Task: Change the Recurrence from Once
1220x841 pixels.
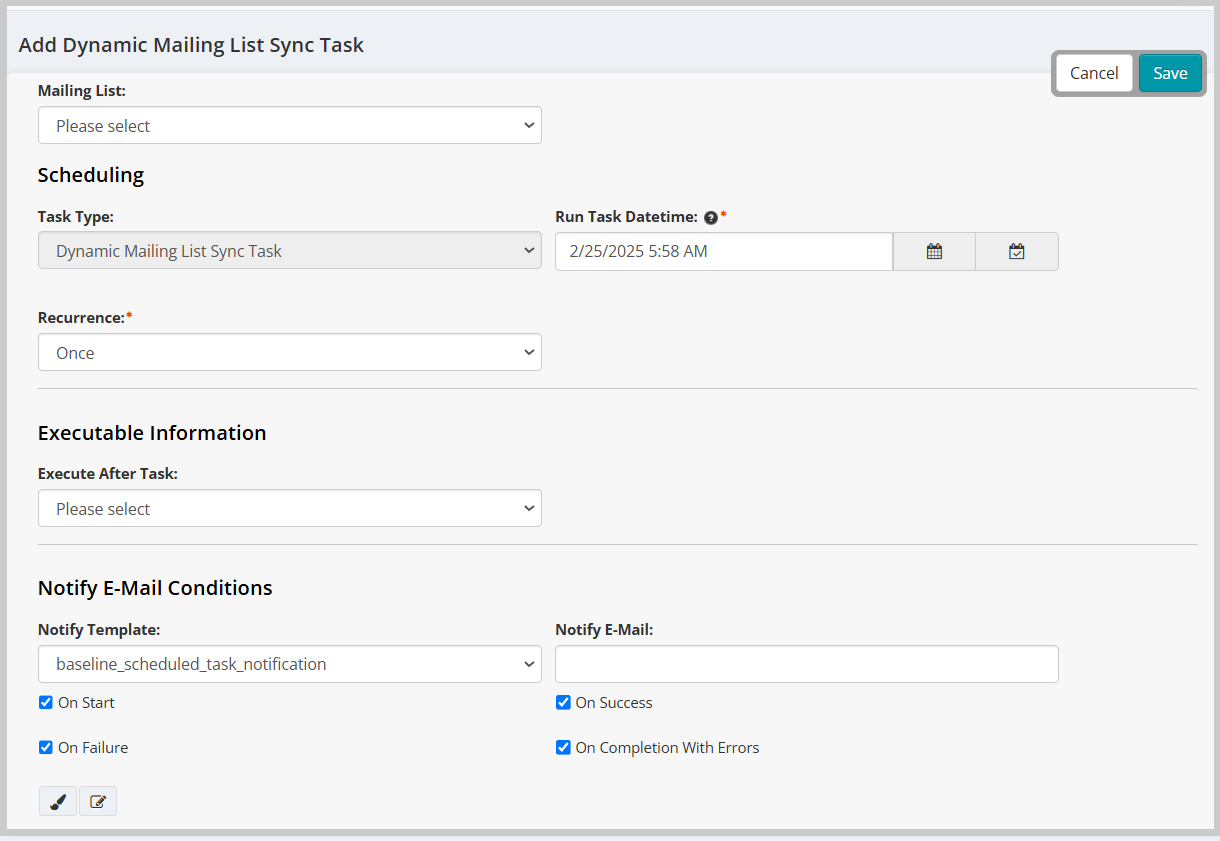Action: (289, 352)
